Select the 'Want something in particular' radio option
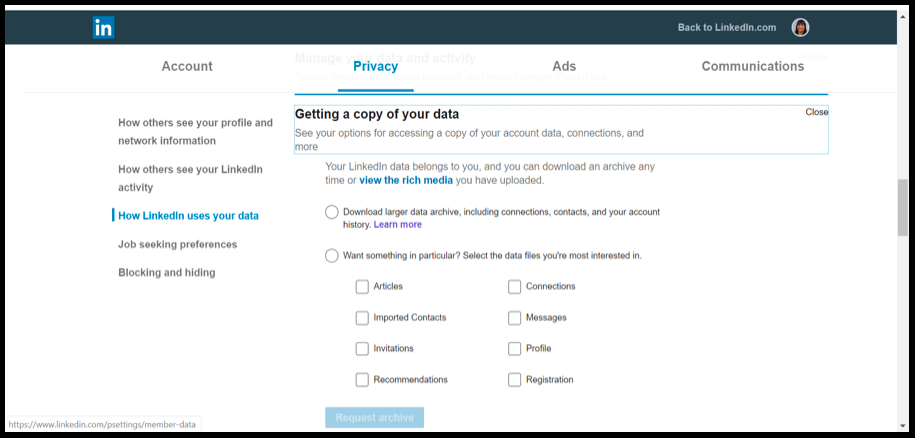The width and height of the screenshot is (916, 439). click(332, 256)
